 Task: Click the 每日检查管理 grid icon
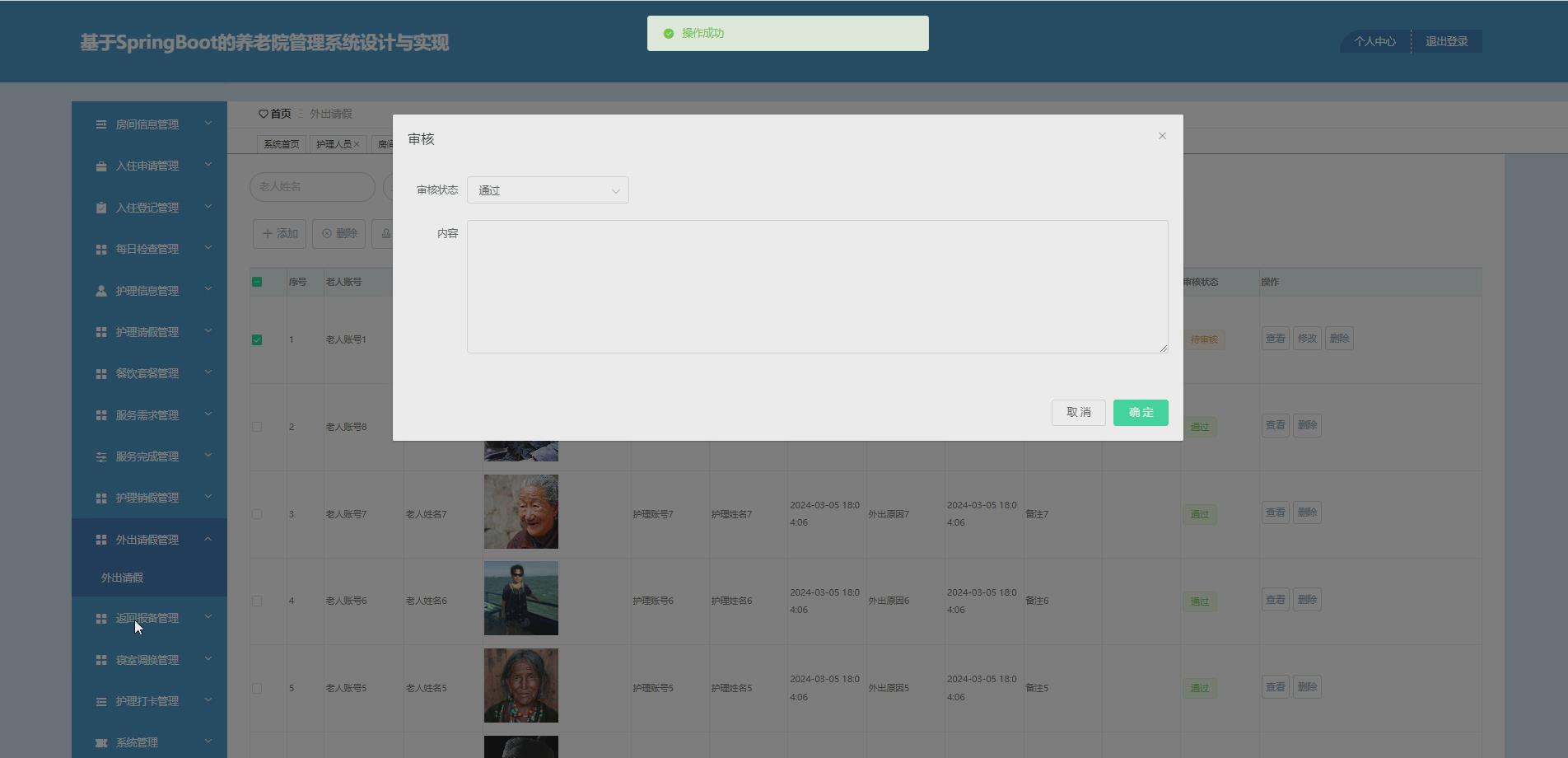[101, 249]
